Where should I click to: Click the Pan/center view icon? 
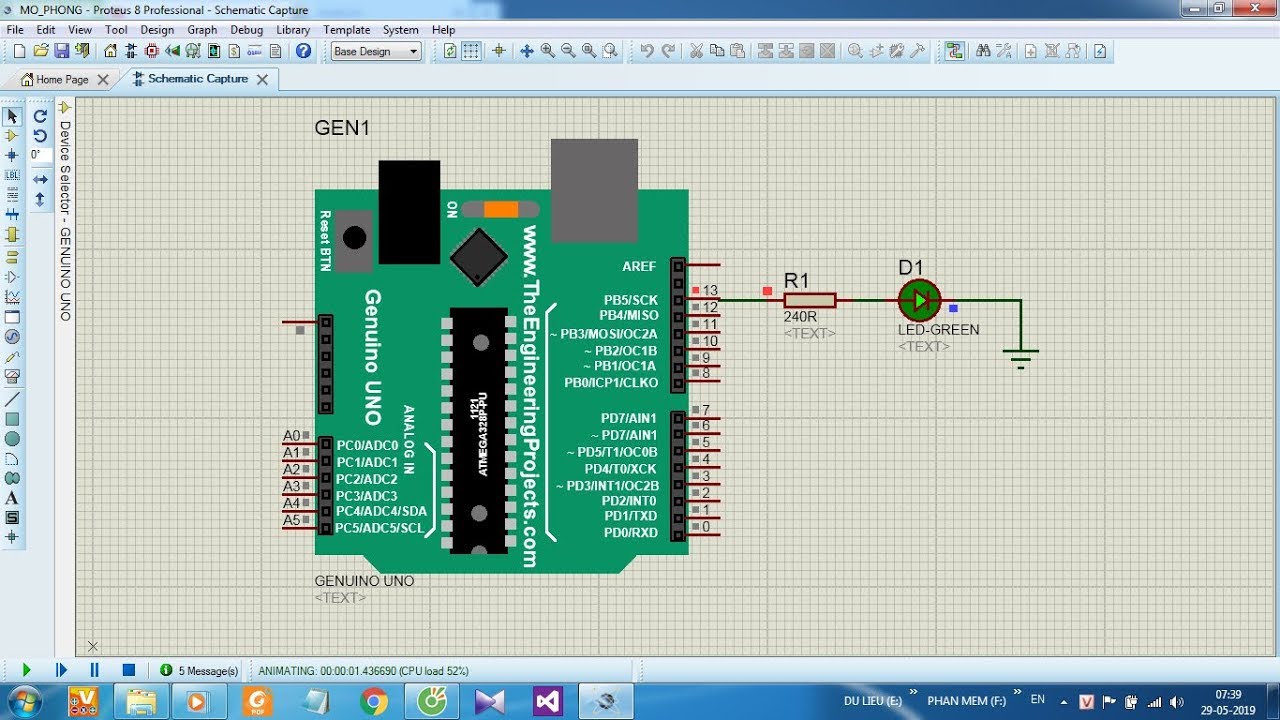(x=526, y=51)
